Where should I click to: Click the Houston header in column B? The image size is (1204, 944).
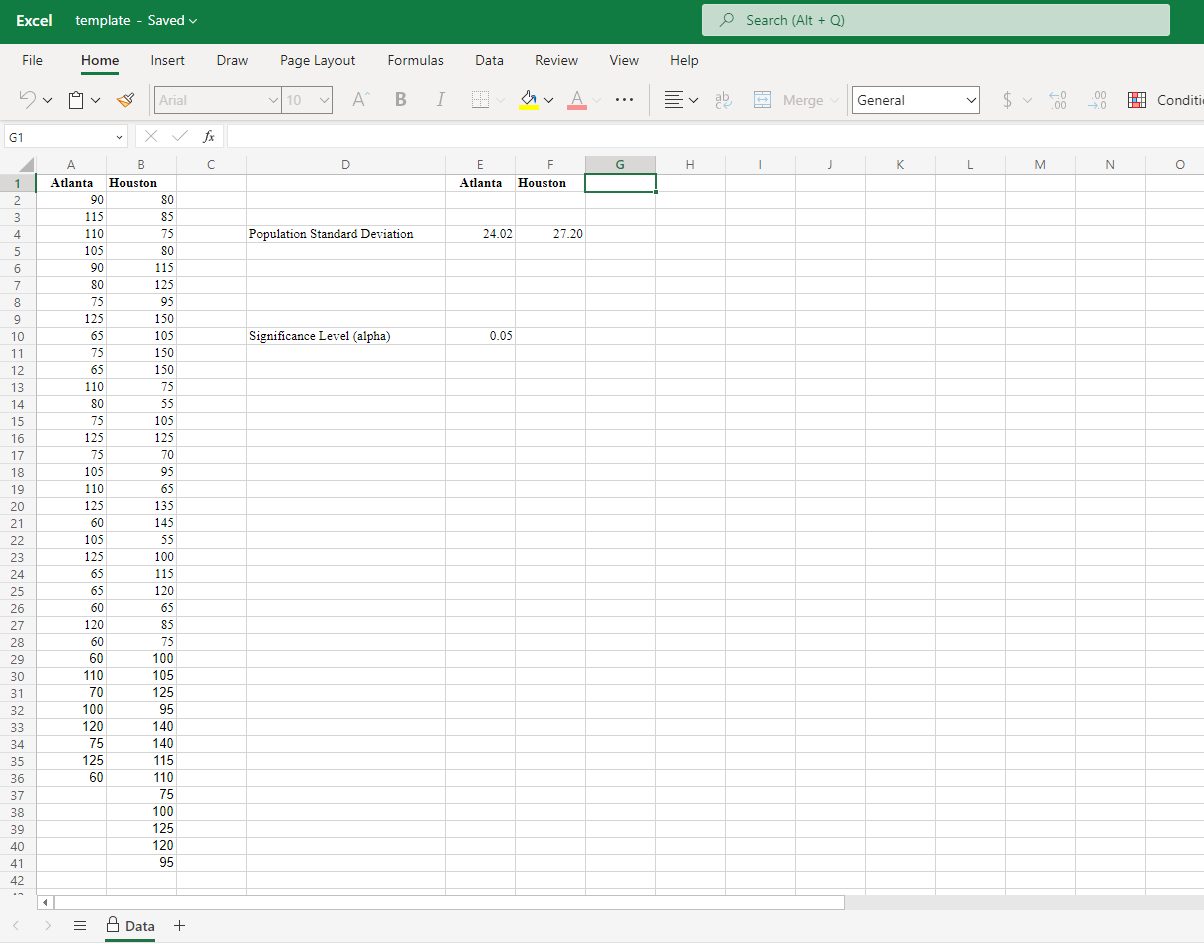[141, 183]
